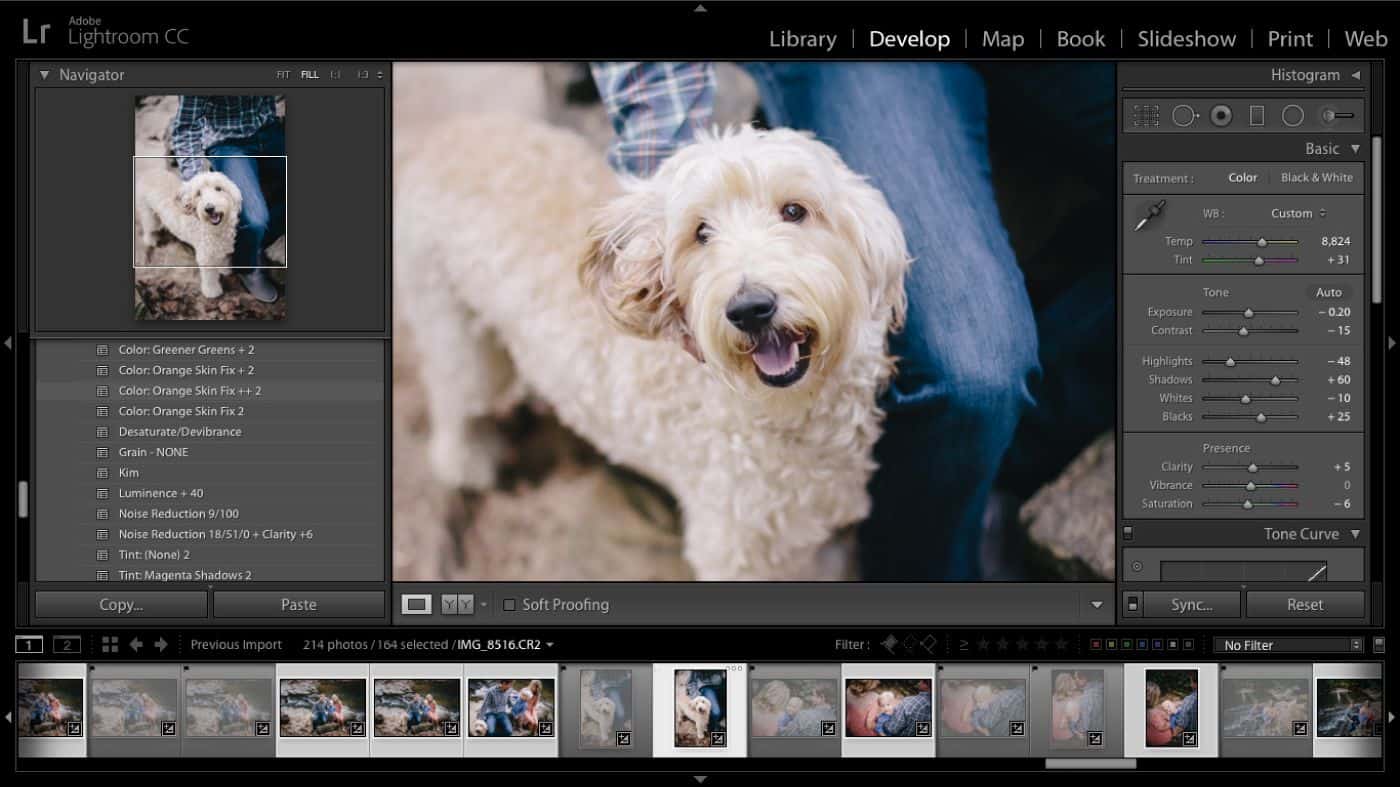
Task: Filter by flagged photos flag icon
Action: tap(889, 645)
